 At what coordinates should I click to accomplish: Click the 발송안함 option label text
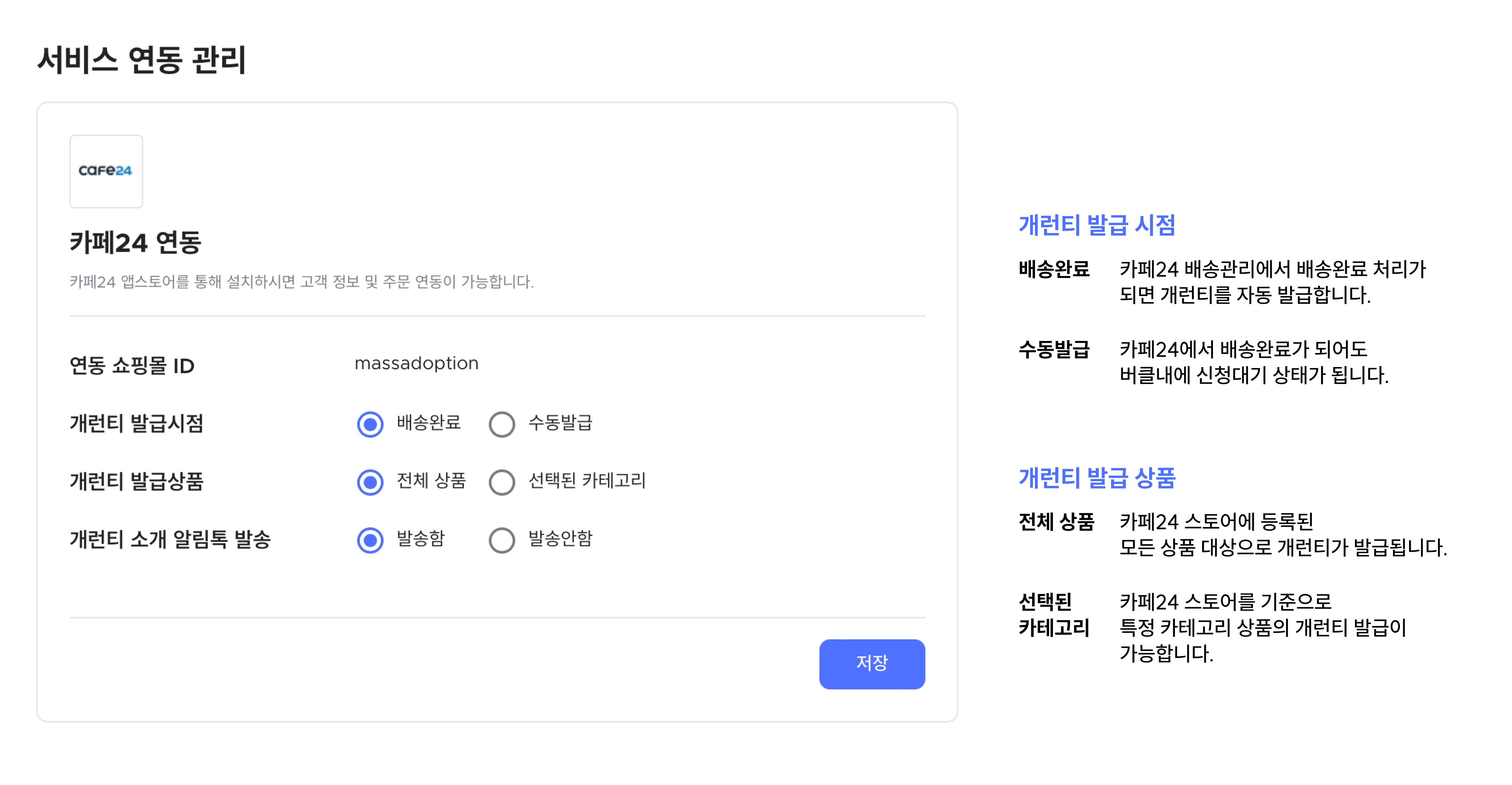click(561, 538)
